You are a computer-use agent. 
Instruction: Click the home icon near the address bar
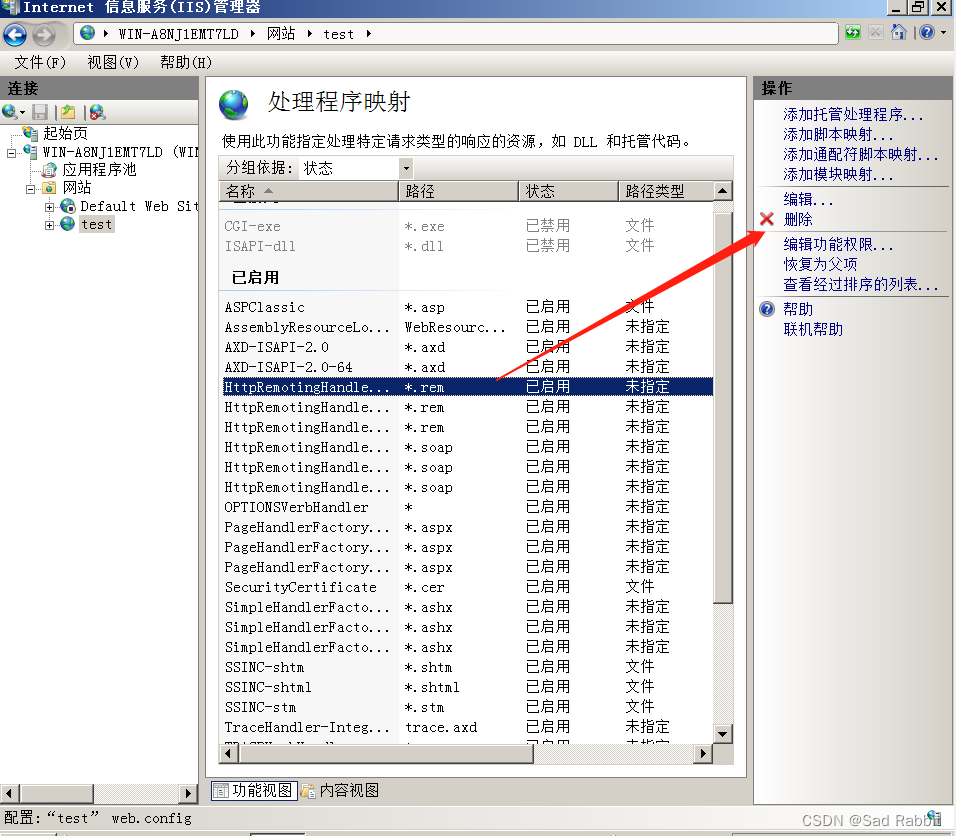coord(899,32)
